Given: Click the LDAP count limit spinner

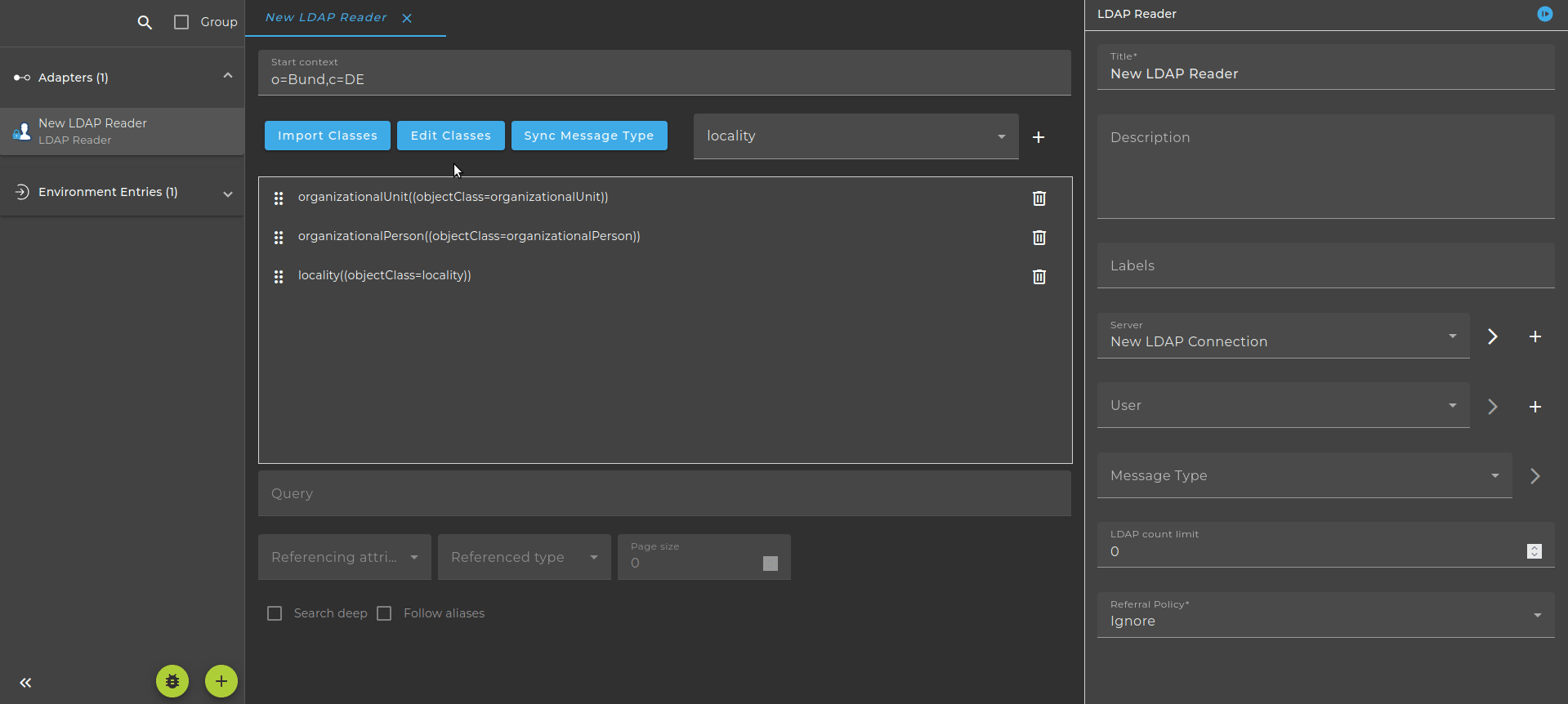Looking at the screenshot, I should pos(1534,551).
